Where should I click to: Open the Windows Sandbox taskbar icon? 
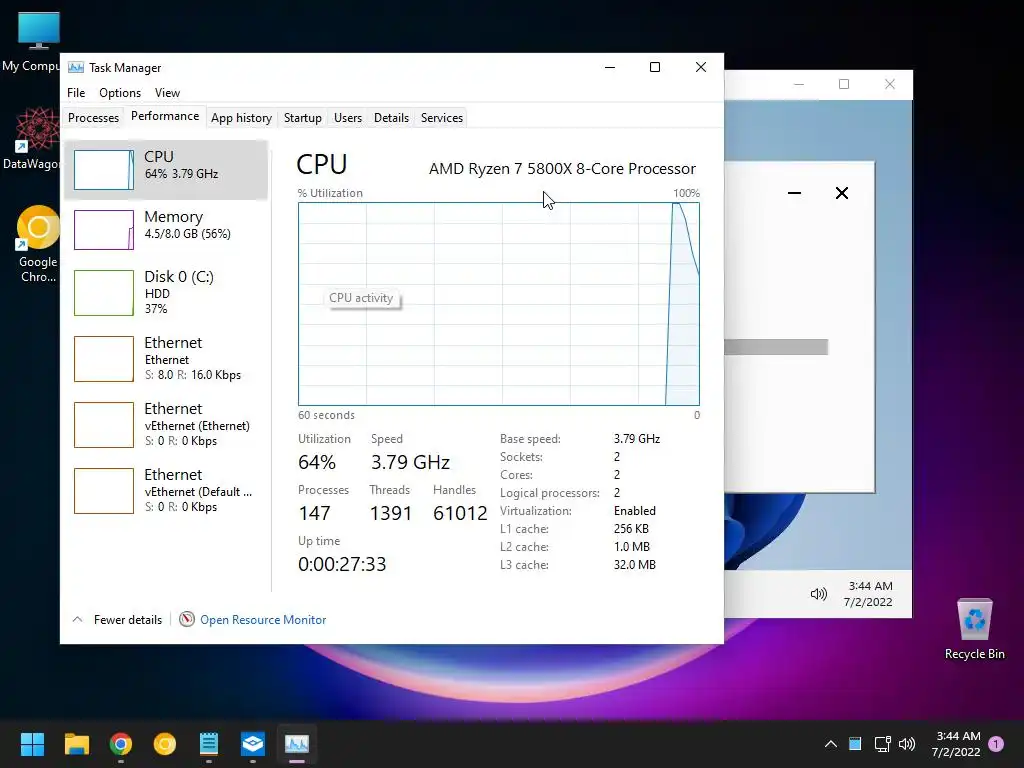click(253, 744)
